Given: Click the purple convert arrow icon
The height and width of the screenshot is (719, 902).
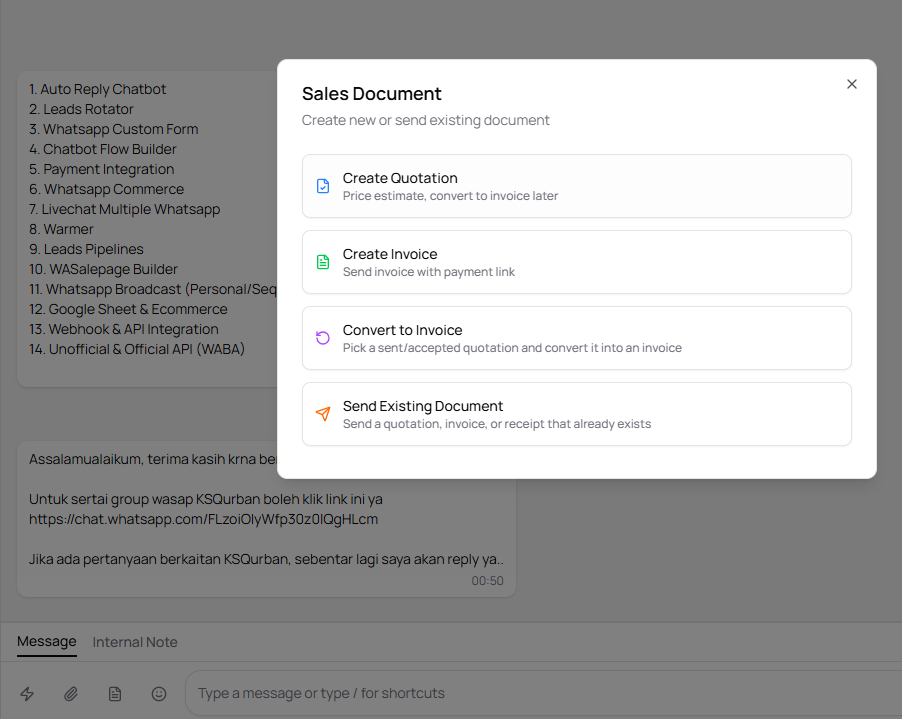Looking at the screenshot, I should [x=323, y=338].
